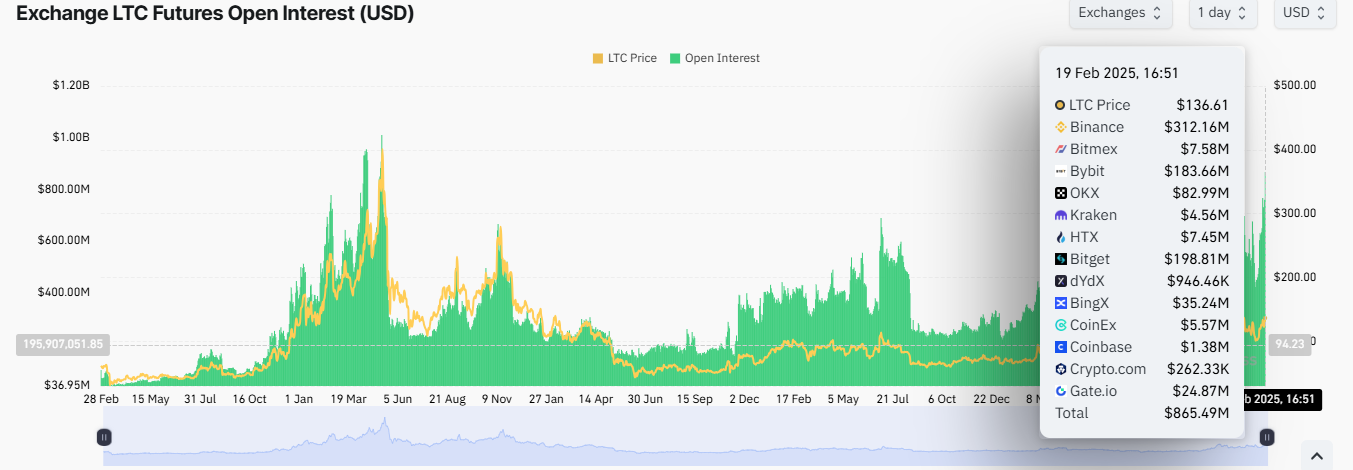The height and width of the screenshot is (470, 1353).
Task: Click the Gate.io logo icon
Action: tap(1060, 391)
